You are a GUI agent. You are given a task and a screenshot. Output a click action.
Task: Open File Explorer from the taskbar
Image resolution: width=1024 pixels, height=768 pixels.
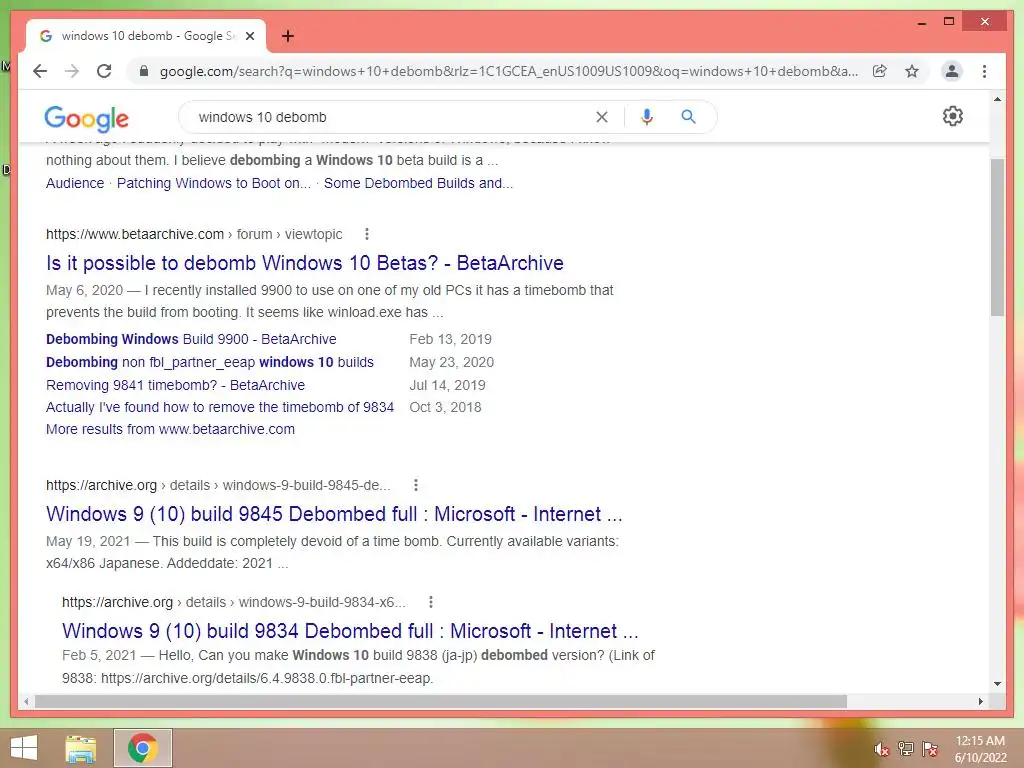pyautogui.click(x=80, y=749)
